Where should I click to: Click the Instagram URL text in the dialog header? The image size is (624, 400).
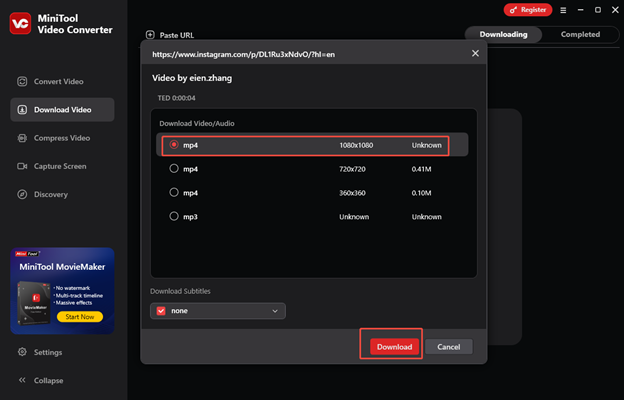coord(243,55)
